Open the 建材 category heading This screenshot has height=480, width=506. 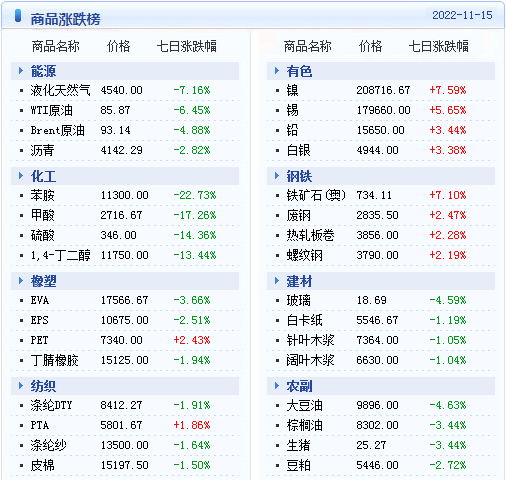click(299, 281)
